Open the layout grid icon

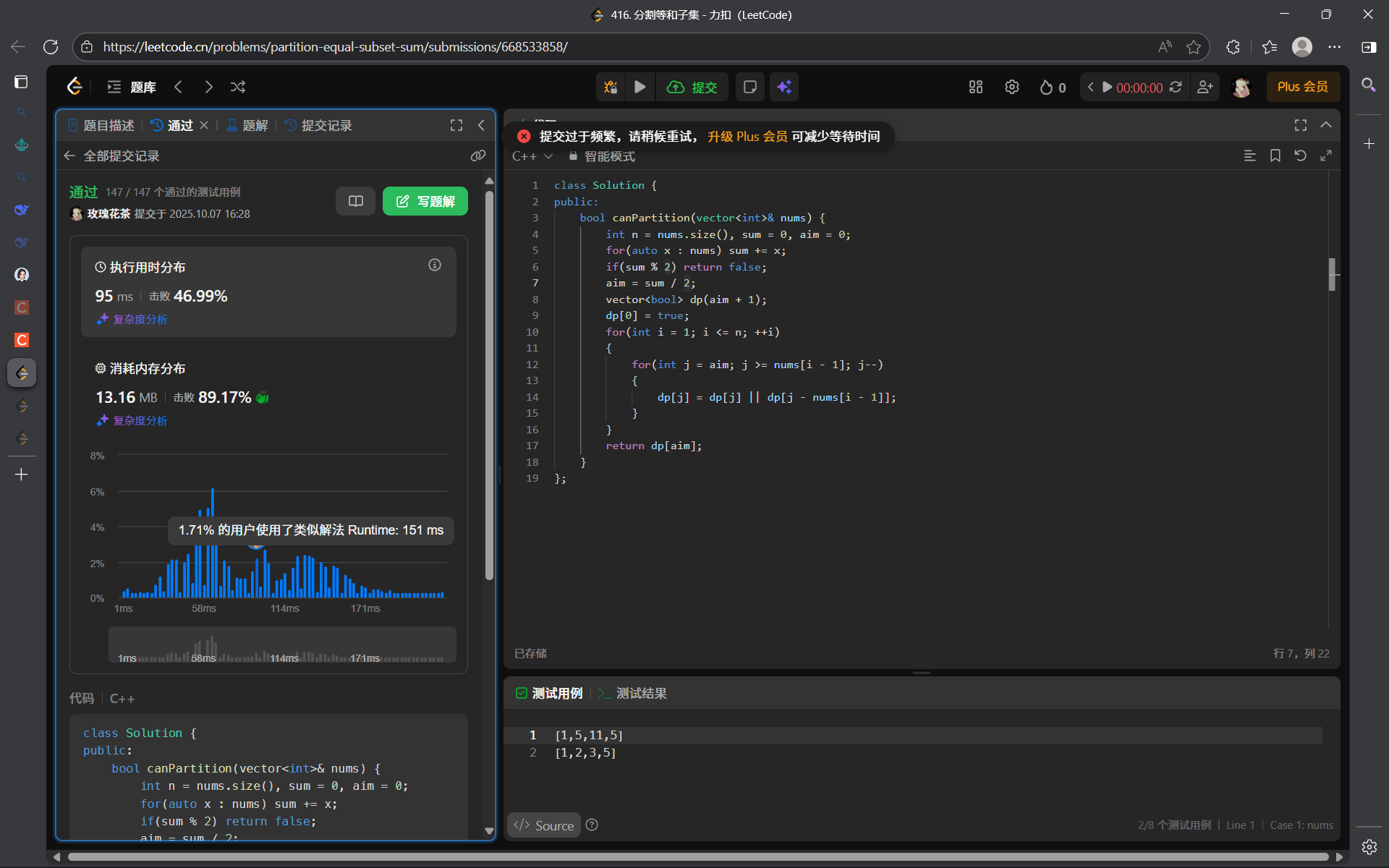click(975, 87)
